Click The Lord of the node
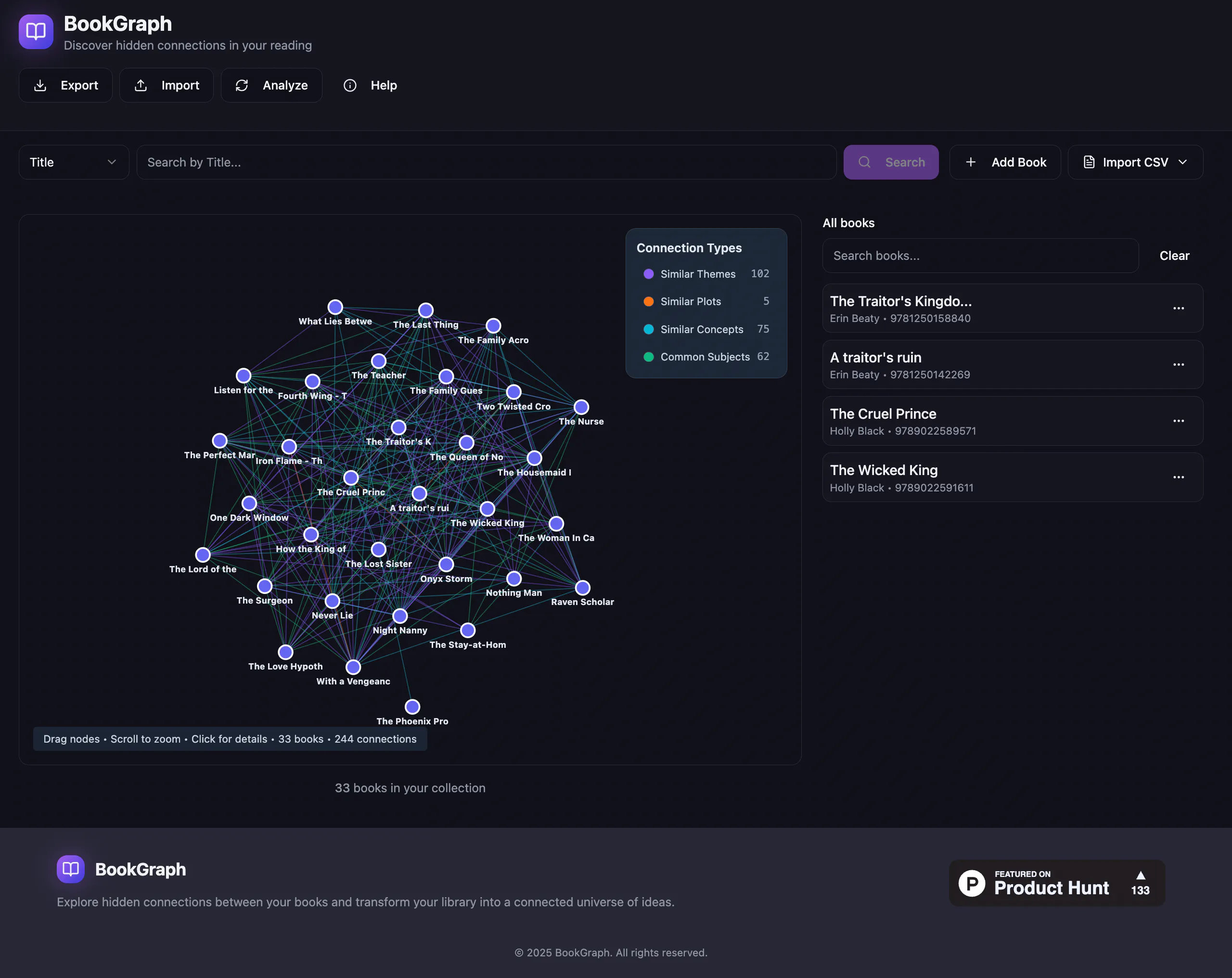 [203, 555]
